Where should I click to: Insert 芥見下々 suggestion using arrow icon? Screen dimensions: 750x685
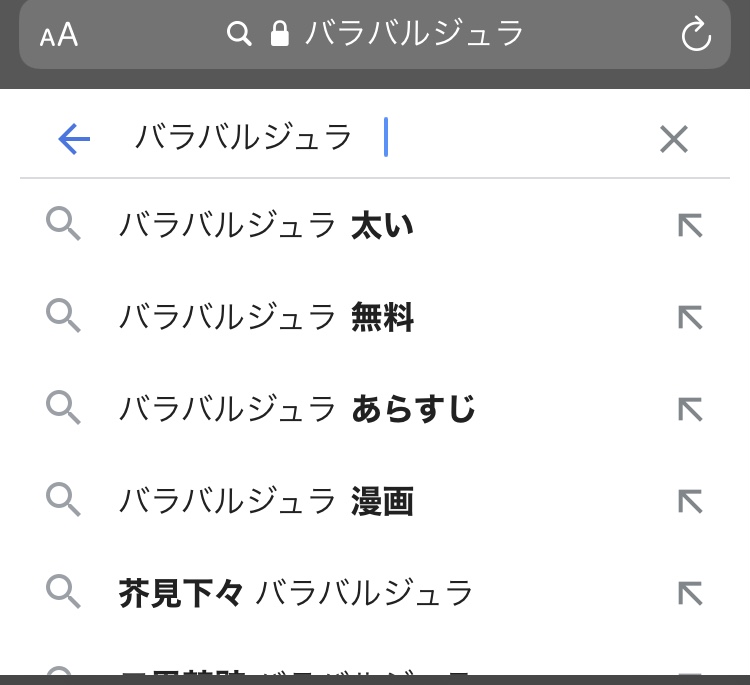tap(690, 593)
